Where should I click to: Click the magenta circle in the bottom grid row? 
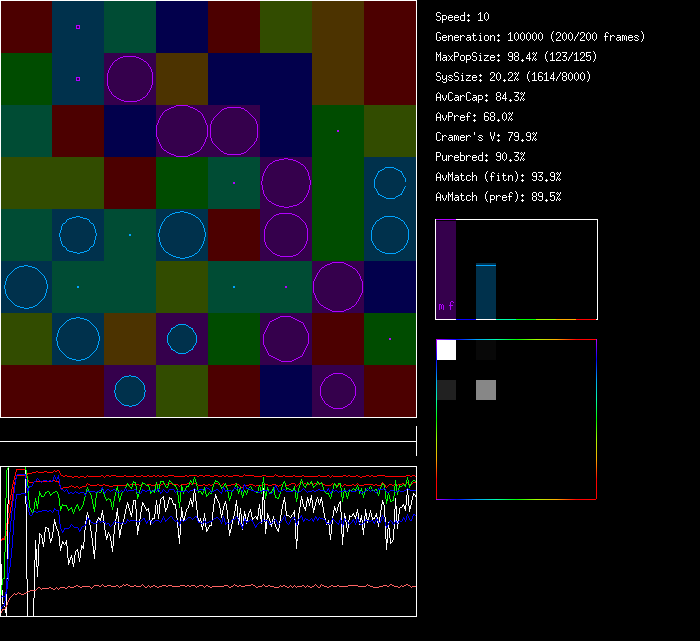tap(338, 391)
